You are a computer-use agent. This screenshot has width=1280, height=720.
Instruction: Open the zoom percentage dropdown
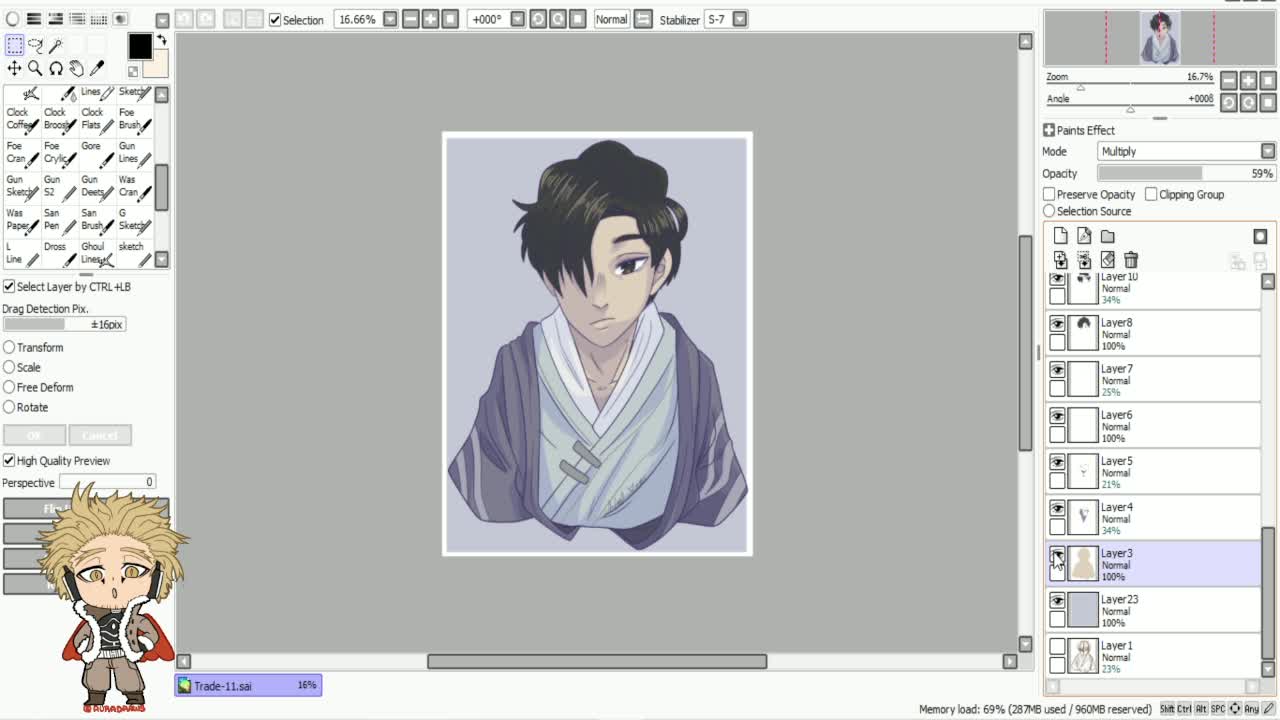390,19
